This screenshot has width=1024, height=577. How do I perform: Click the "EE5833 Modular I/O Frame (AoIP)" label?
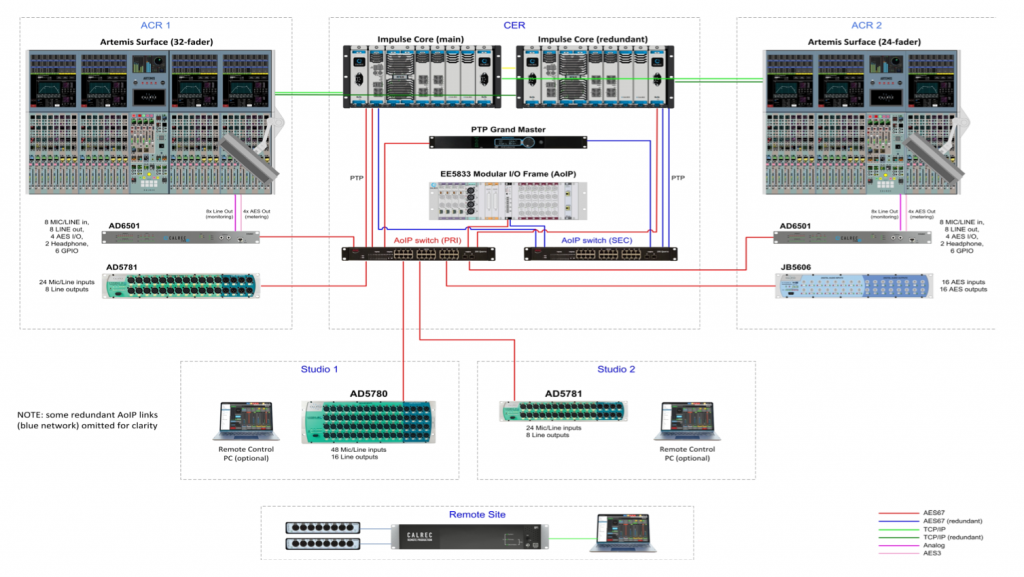(x=508, y=174)
